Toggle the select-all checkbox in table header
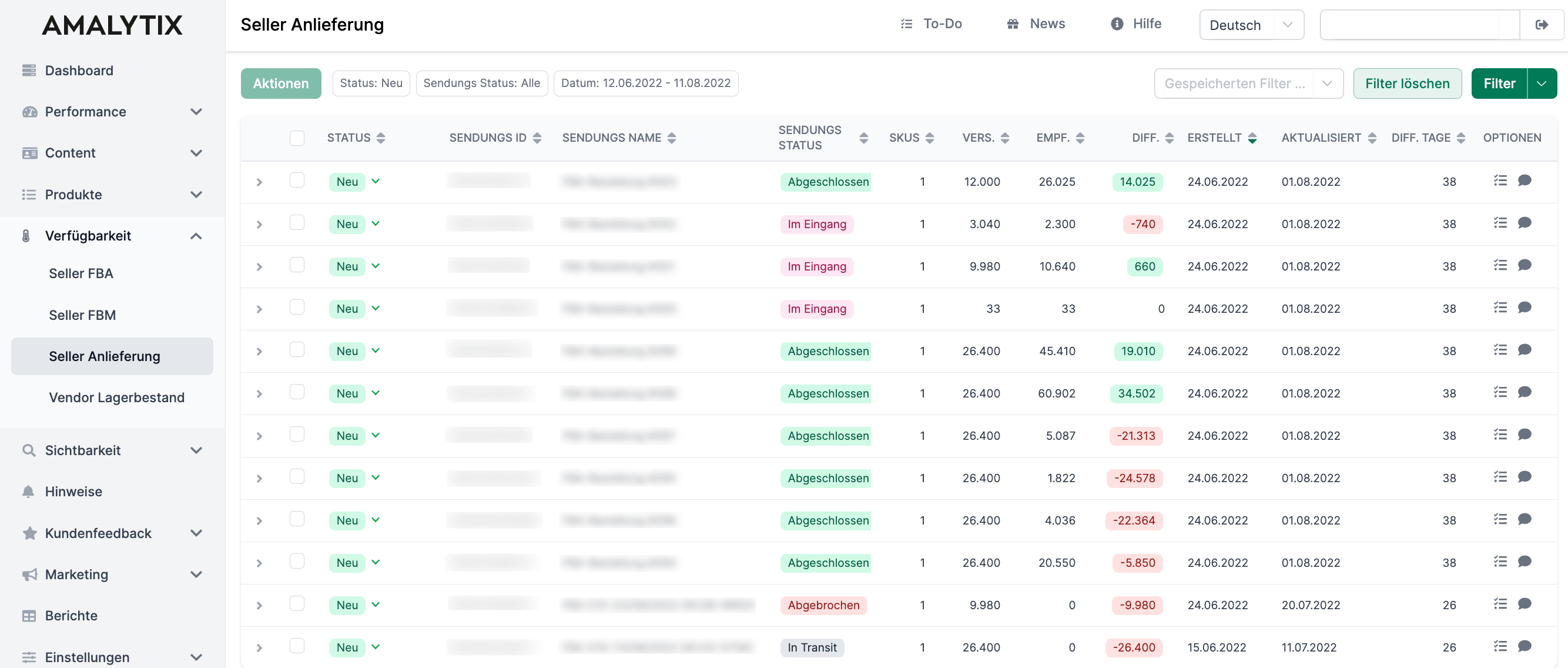1568x668 pixels. point(297,138)
